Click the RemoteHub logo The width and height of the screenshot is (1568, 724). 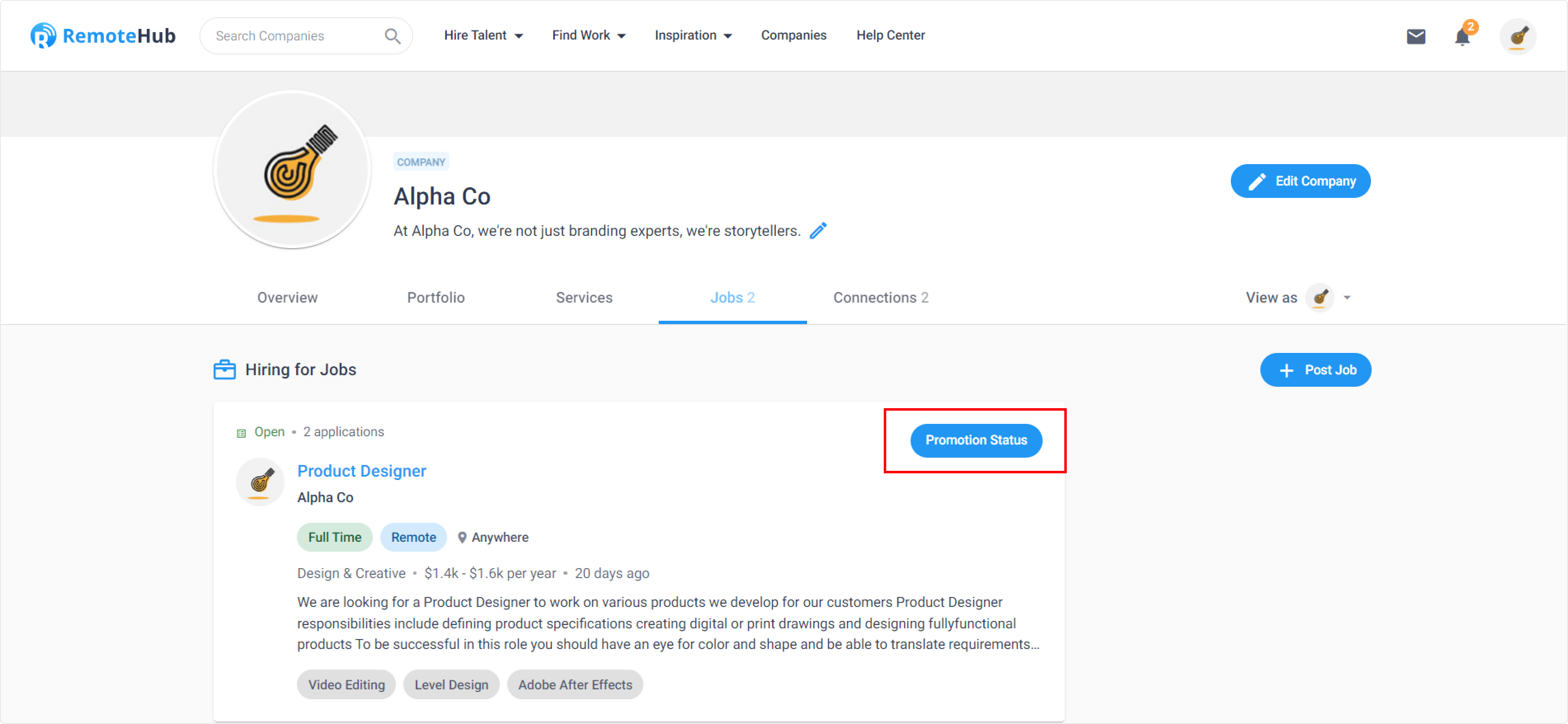(103, 36)
